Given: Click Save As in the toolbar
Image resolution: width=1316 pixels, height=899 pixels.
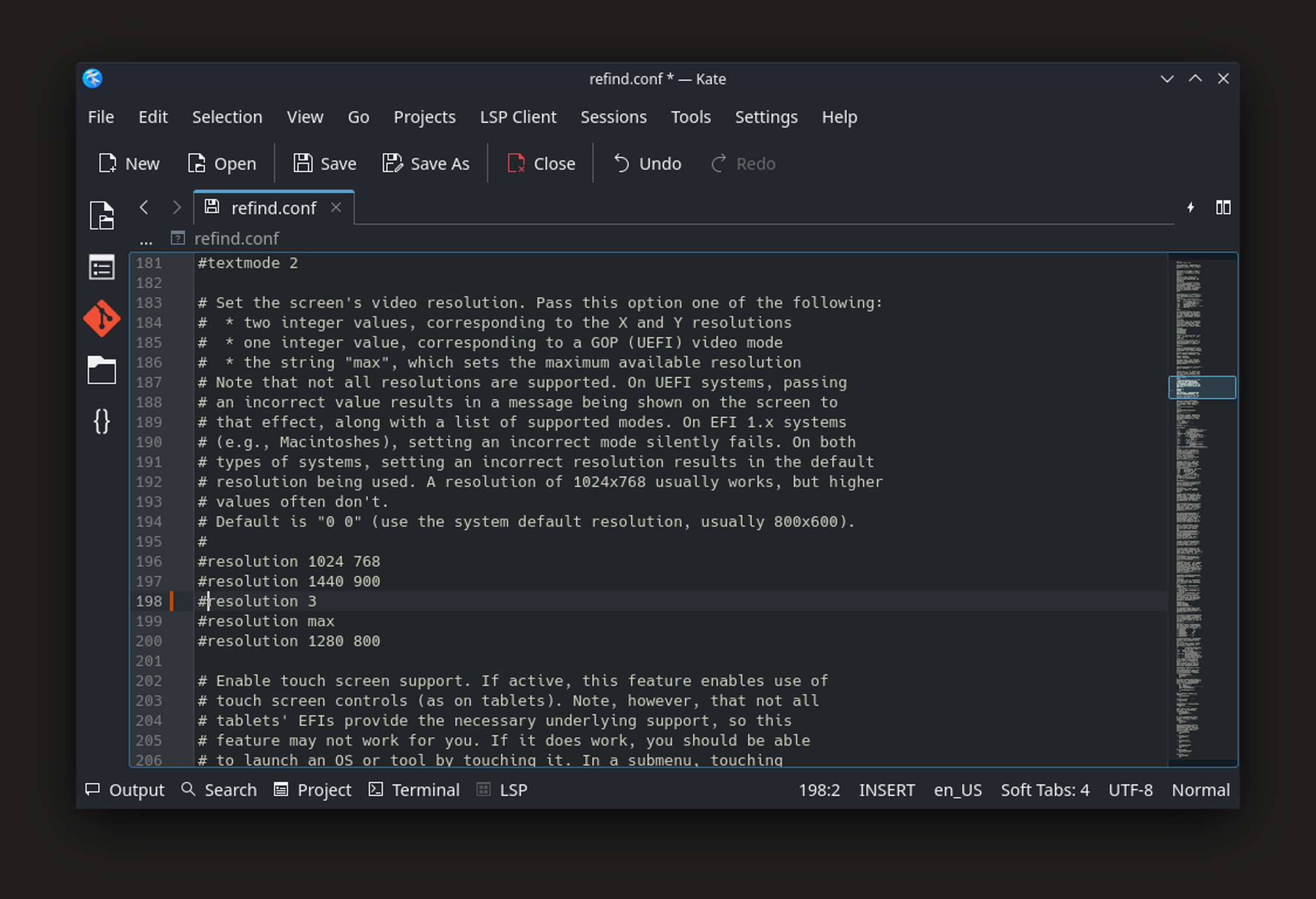Looking at the screenshot, I should (x=426, y=164).
